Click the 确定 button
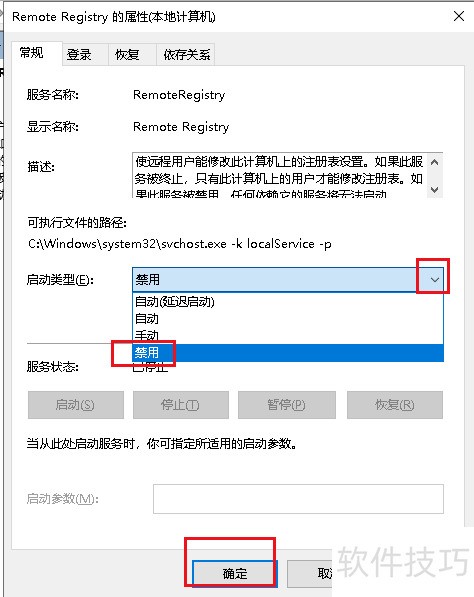 coord(235,573)
